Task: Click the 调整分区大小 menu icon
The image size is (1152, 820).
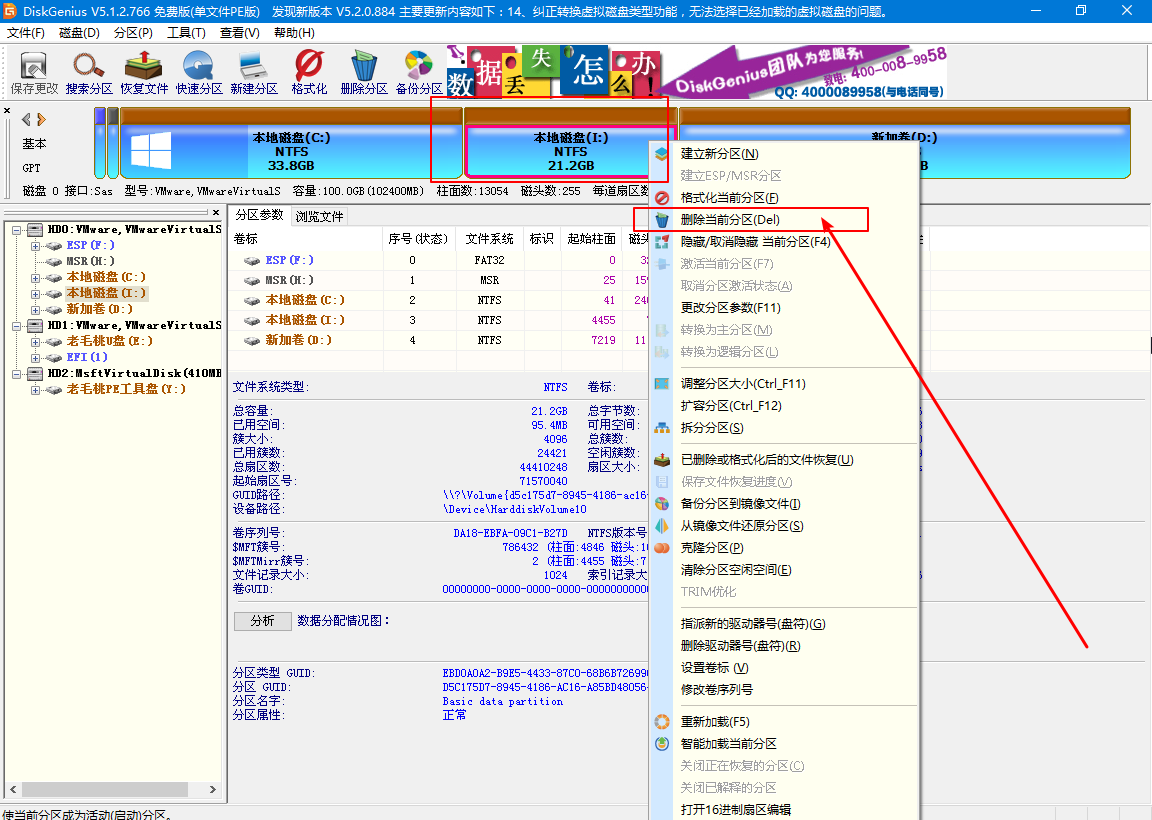Action: point(662,384)
